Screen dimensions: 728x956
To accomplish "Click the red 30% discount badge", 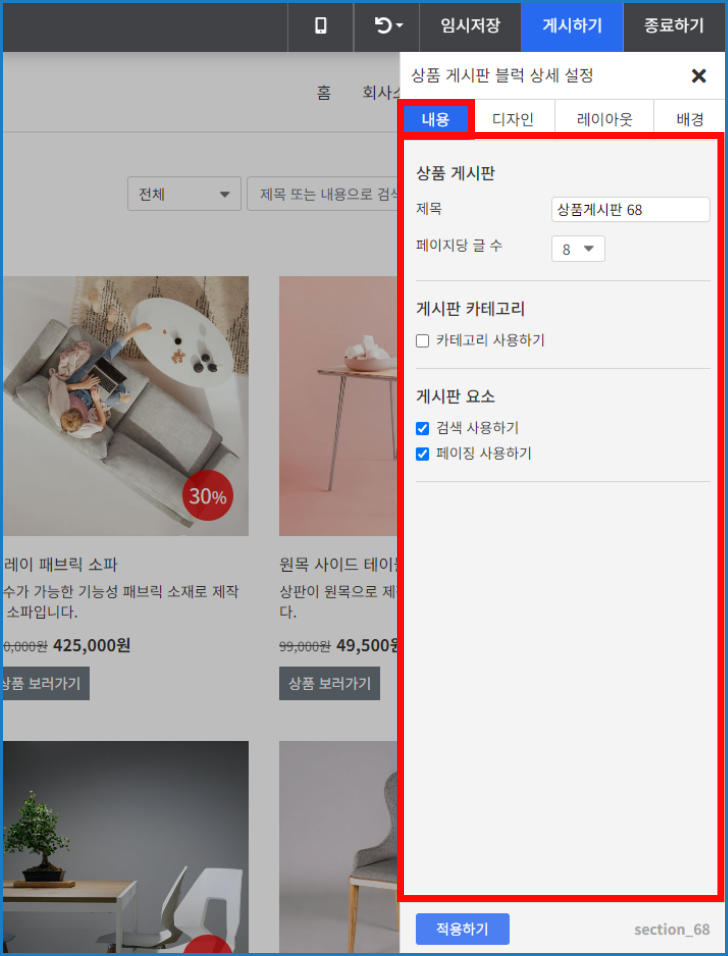I will (x=207, y=496).
